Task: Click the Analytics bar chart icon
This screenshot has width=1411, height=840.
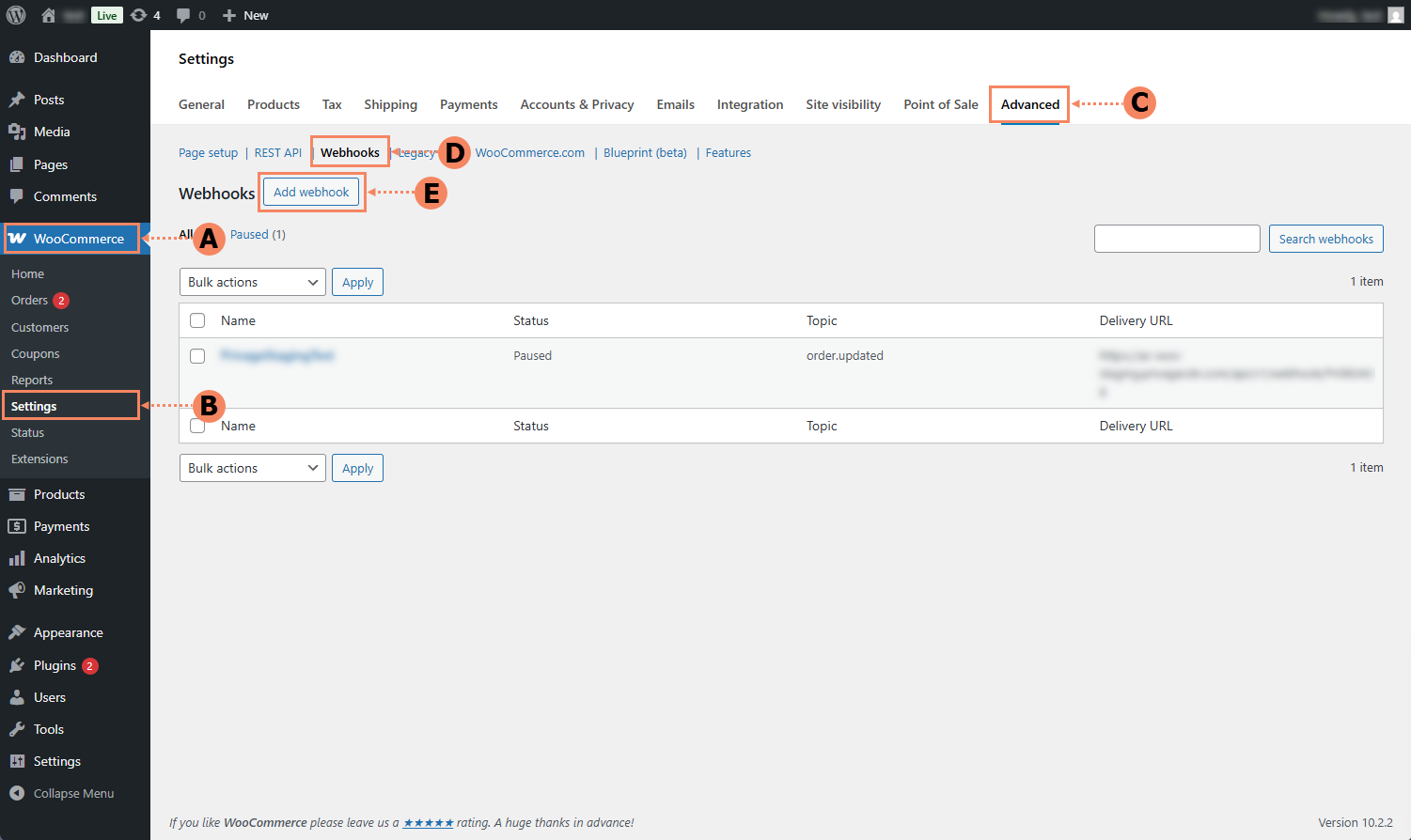Action: coord(17,558)
